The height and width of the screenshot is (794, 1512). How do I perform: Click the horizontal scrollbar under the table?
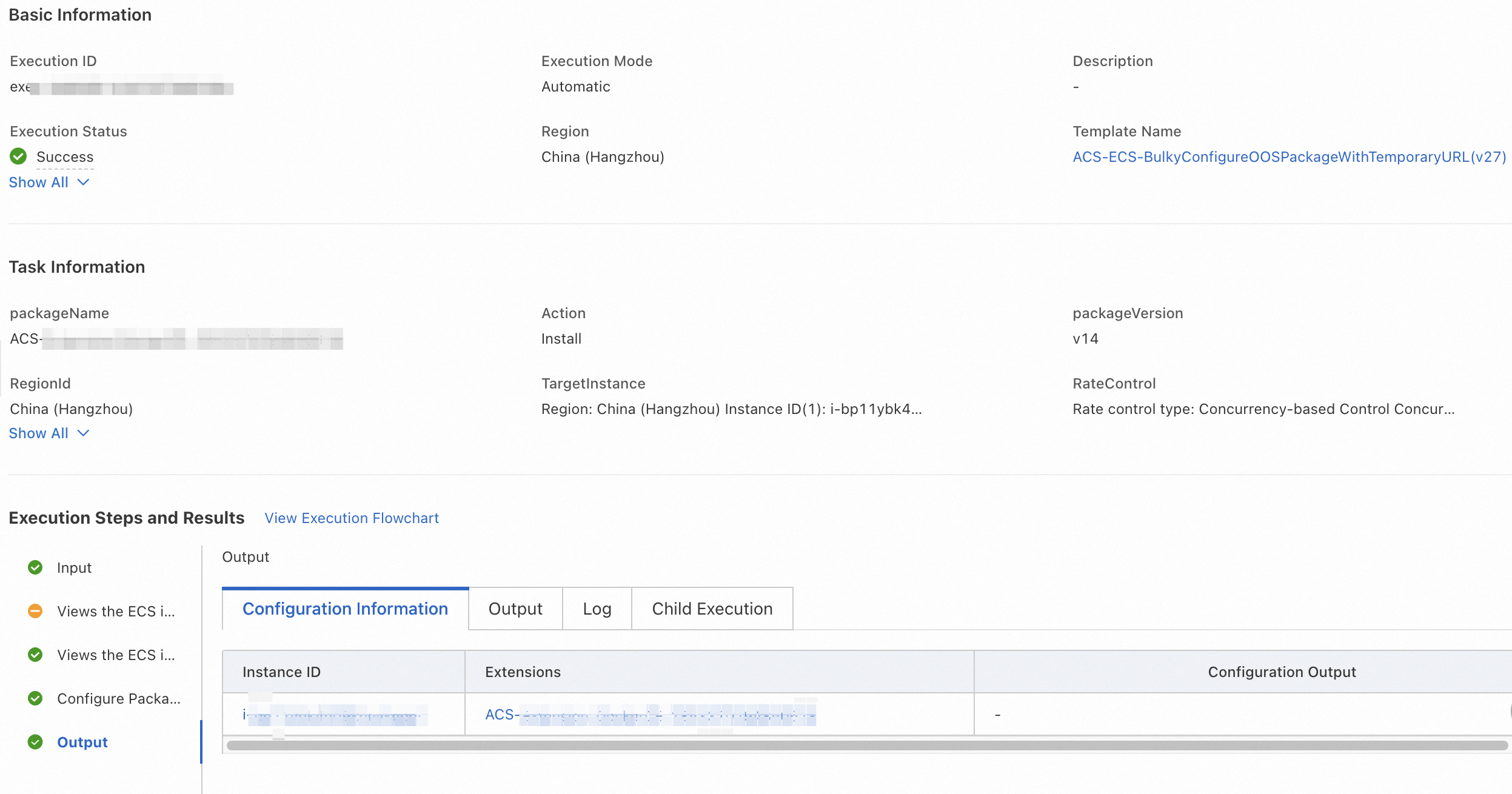click(x=867, y=746)
